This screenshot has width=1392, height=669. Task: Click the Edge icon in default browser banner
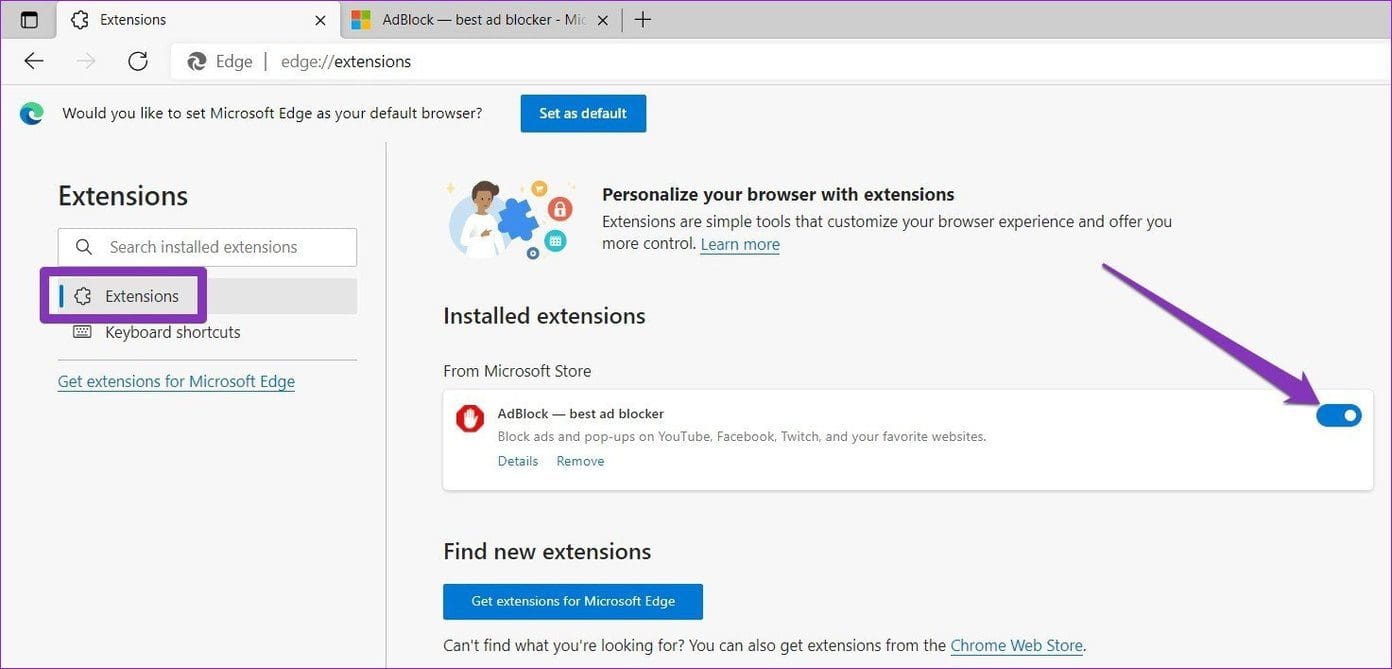(x=32, y=114)
